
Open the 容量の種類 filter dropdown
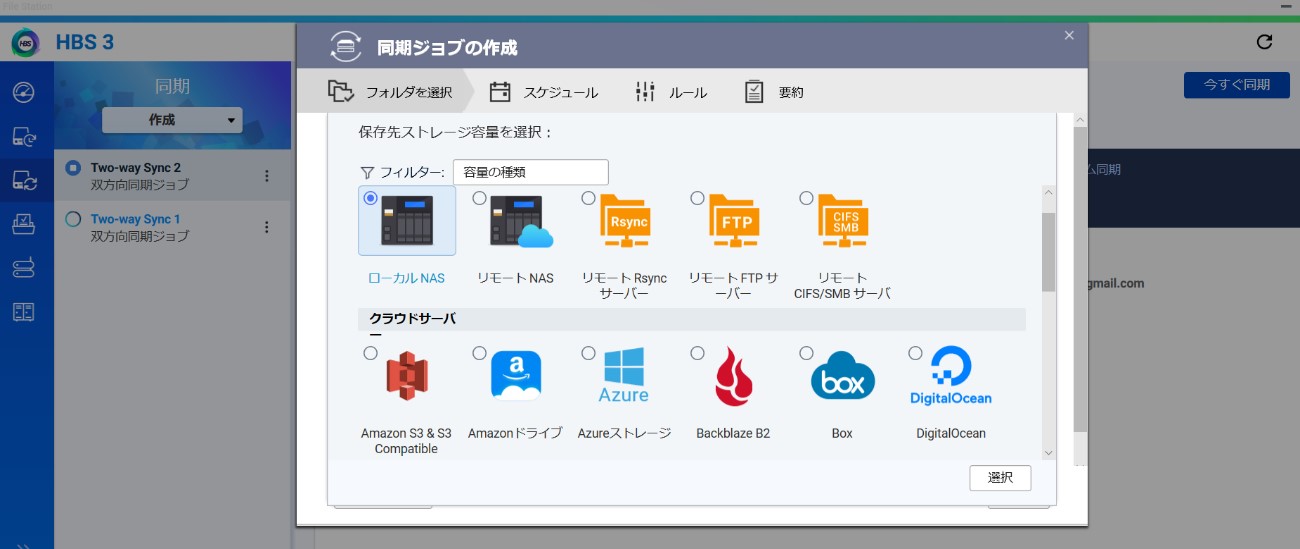pyautogui.click(x=530, y=172)
